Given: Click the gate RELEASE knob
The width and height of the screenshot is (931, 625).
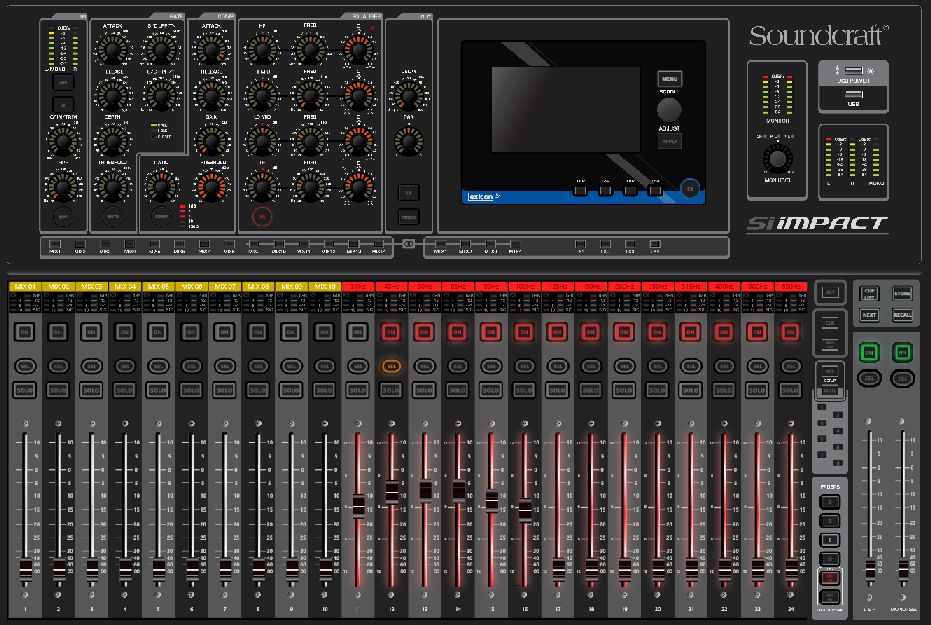Looking at the screenshot, I should coord(112,95).
